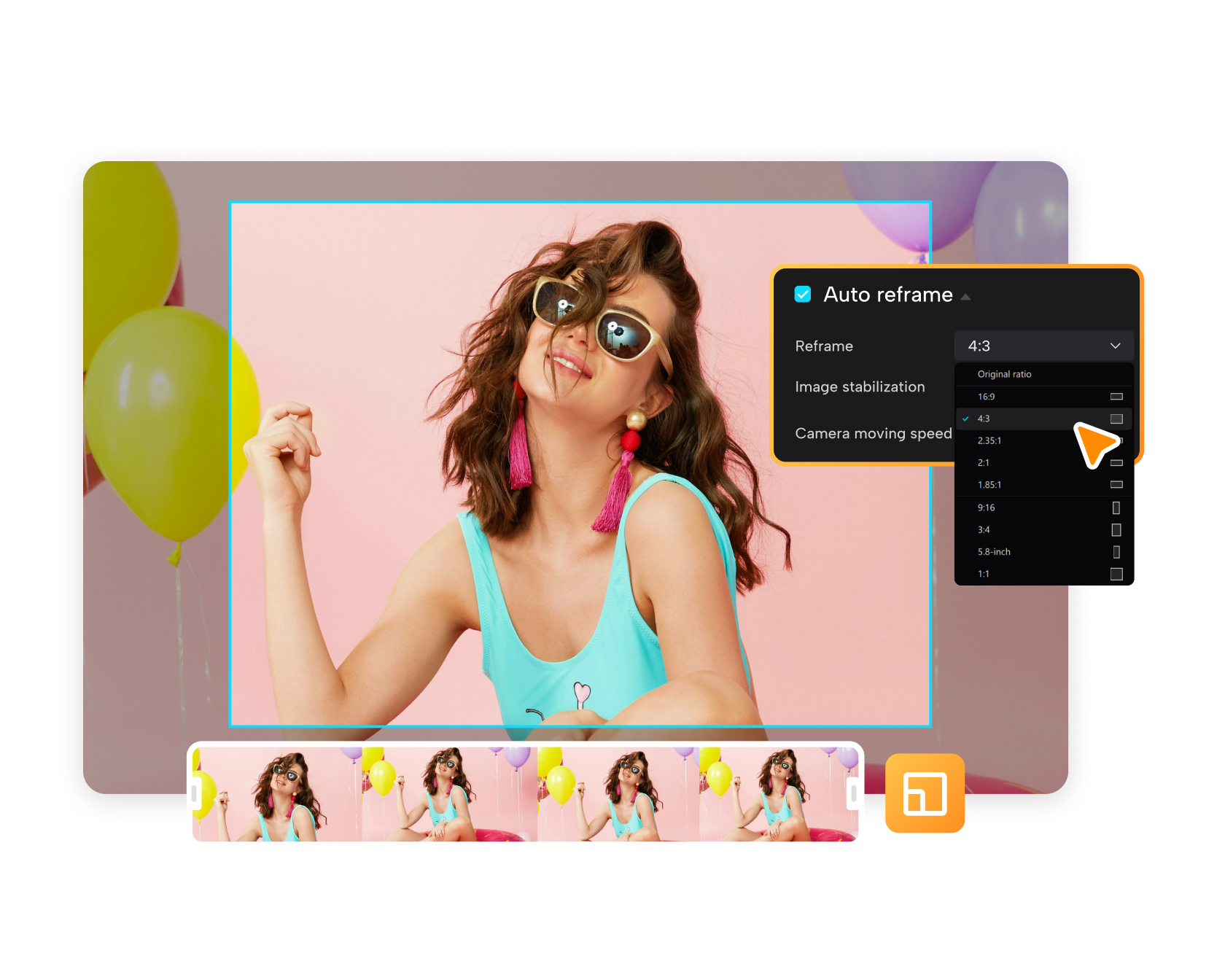This screenshot has height=980, width=1225.
Task: Click the chevron inside the ratio combo box
Action: 1115,346
